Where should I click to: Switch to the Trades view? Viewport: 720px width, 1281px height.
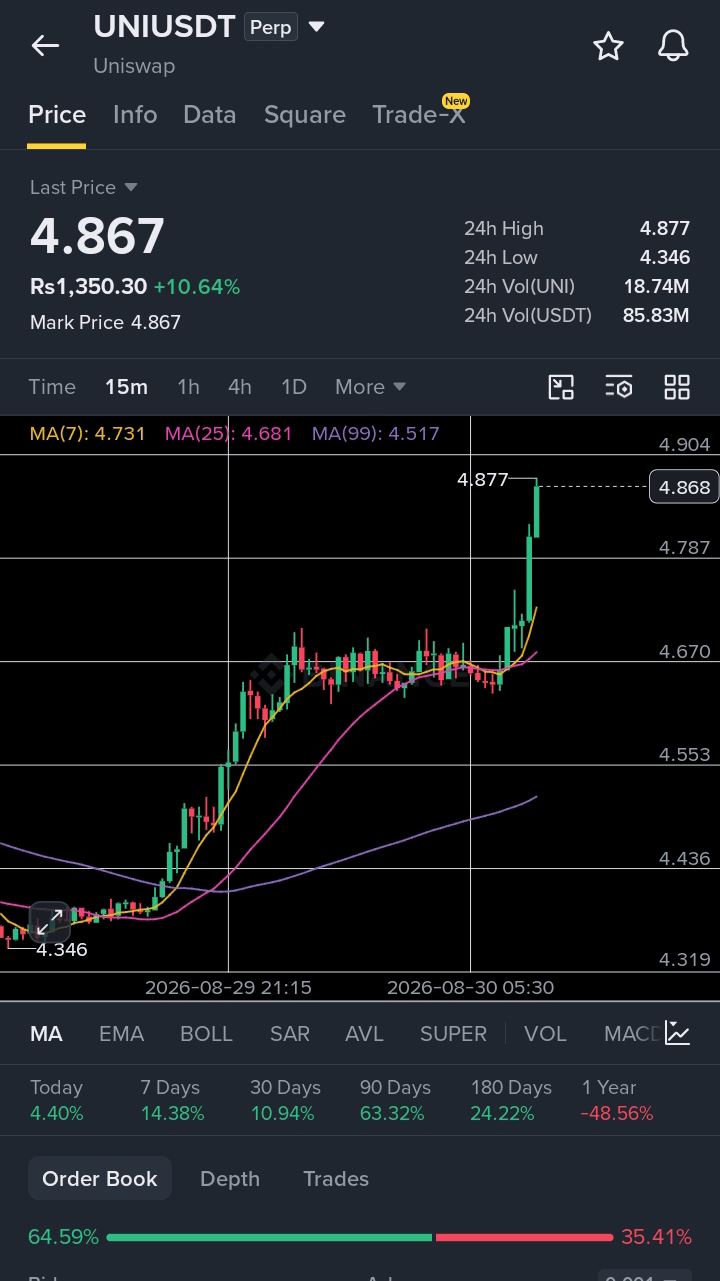tap(336, 1179)
